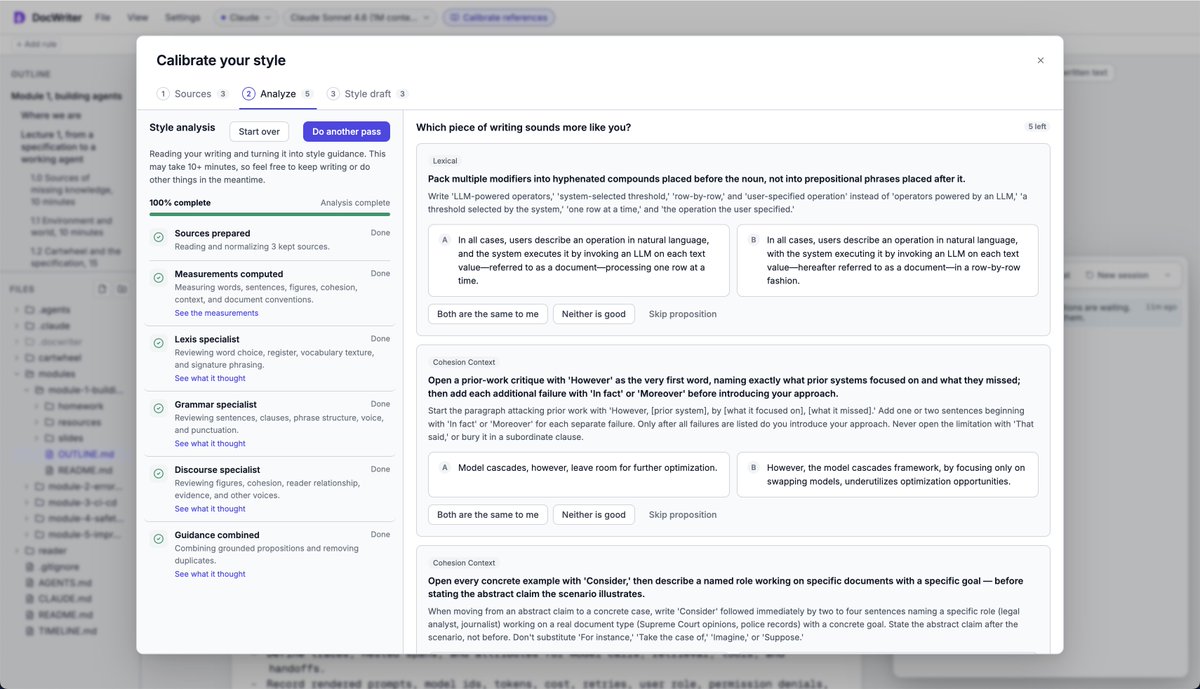Click the Grammar specialist checkmark icon
This screenshot has width=1200, height=689.
pos(158,408)
